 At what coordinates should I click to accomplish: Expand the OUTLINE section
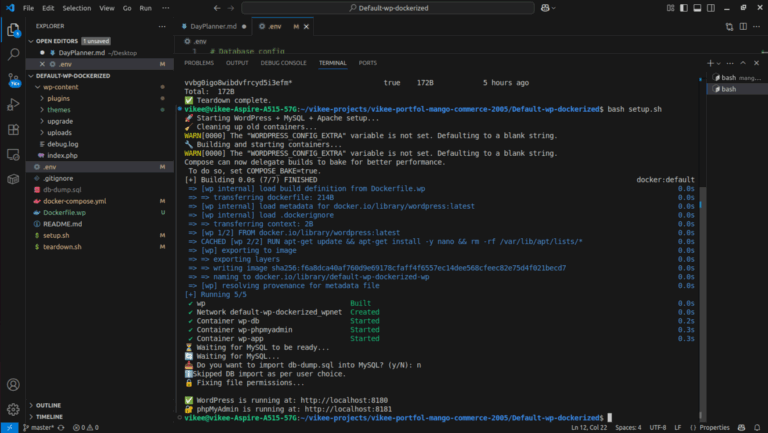pos(48,405)
